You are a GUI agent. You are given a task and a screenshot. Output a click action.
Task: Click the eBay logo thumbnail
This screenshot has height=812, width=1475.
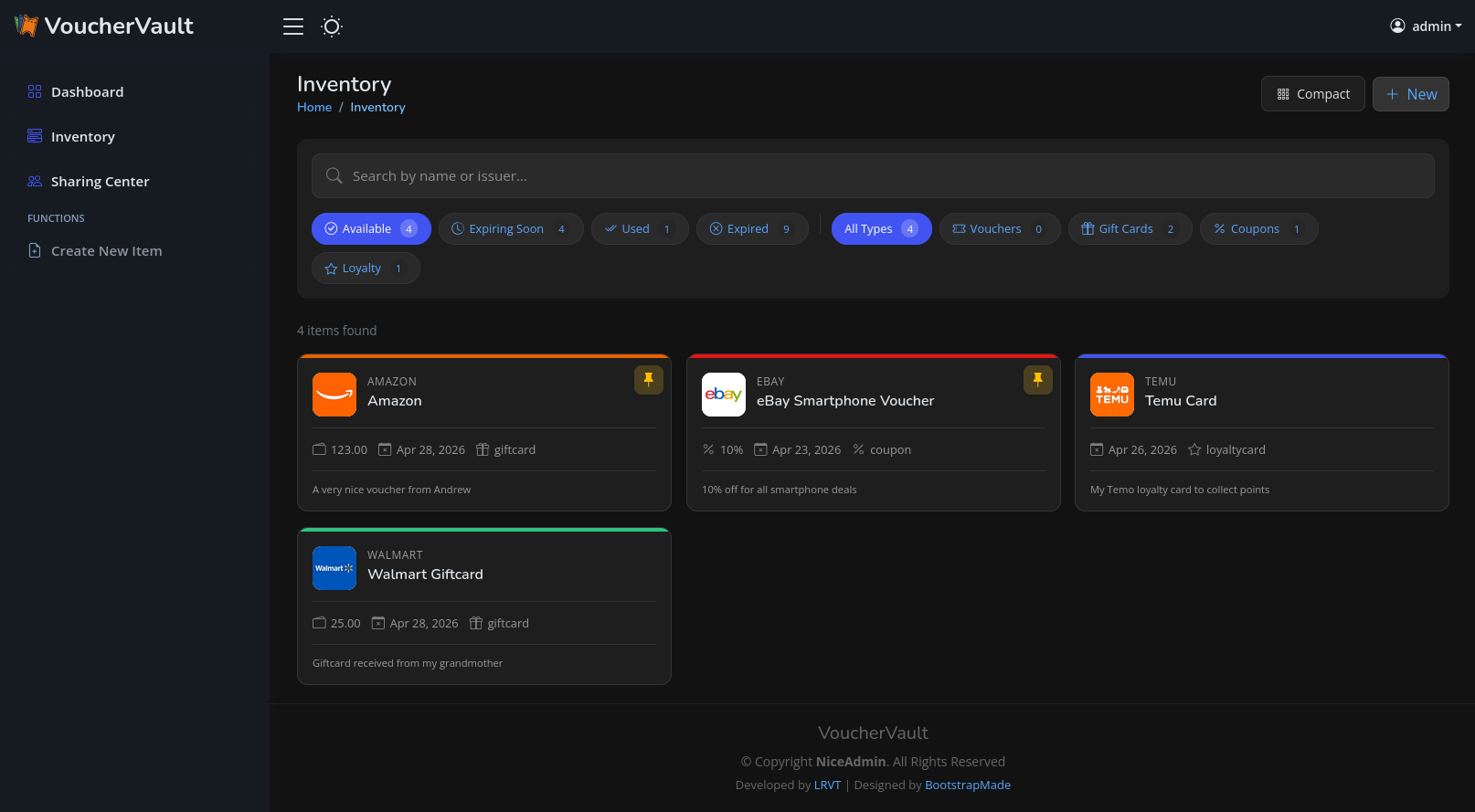724,395
